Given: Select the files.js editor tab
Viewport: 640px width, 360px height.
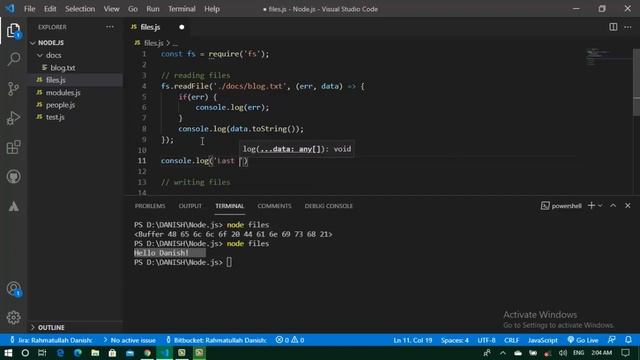Looking at the screenshot, I should [157, 27].
